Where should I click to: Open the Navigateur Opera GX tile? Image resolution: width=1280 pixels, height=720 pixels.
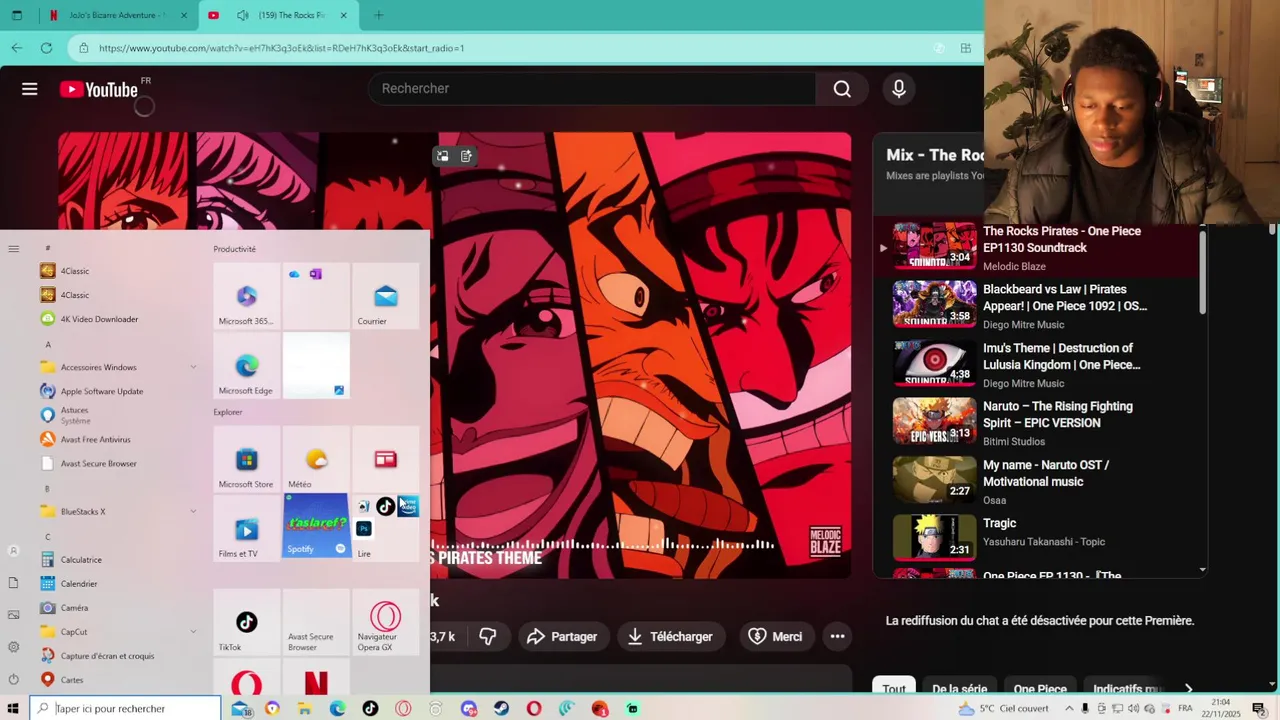point(385,622)
